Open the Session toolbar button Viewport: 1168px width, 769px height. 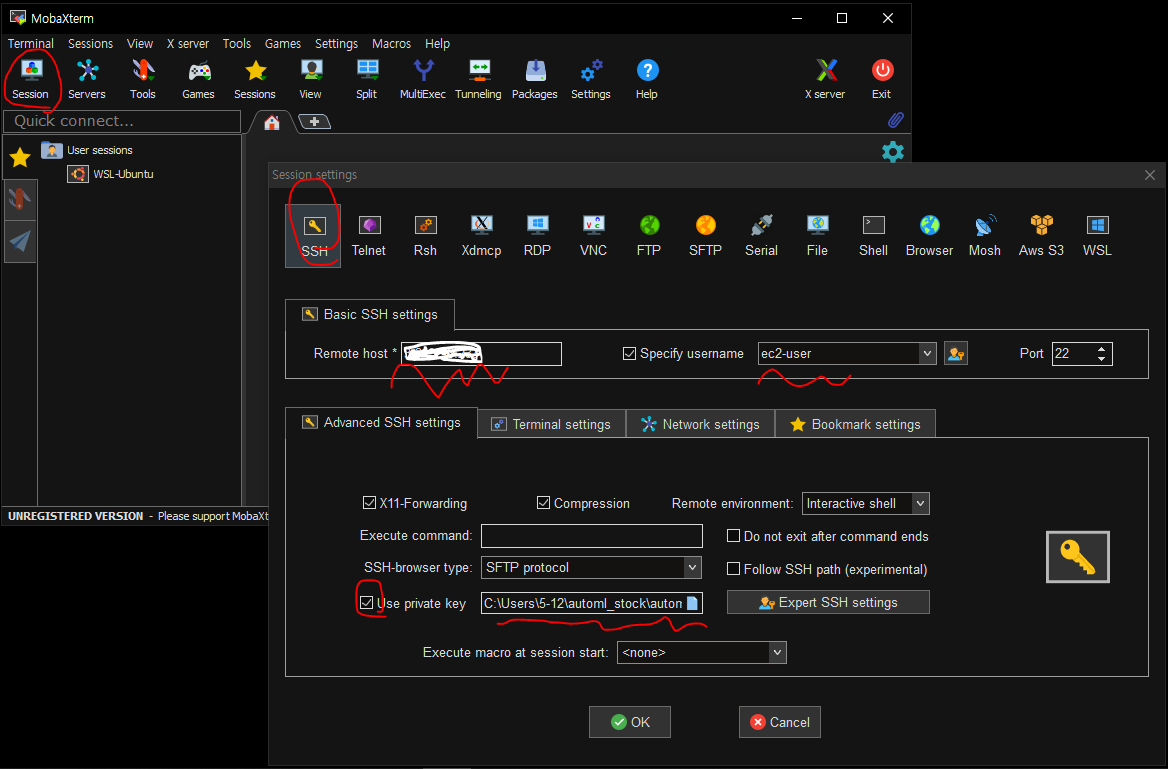[31, 79]
